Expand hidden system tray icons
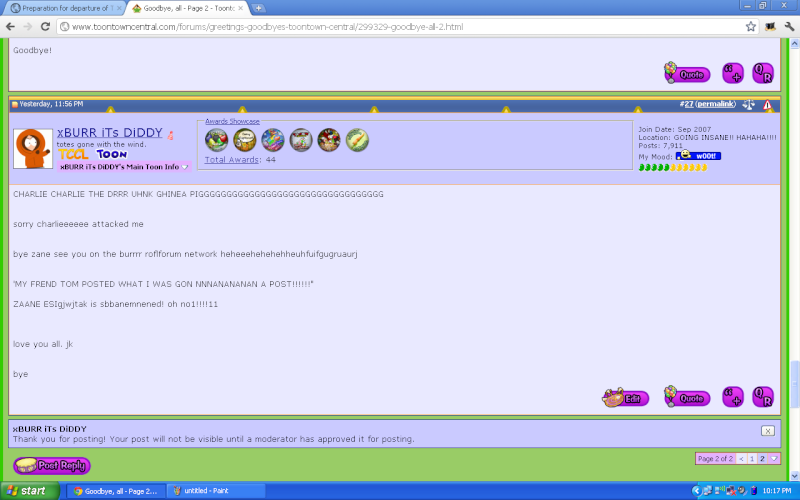This screenshot has width=800, height=500. tap(695, 491)
